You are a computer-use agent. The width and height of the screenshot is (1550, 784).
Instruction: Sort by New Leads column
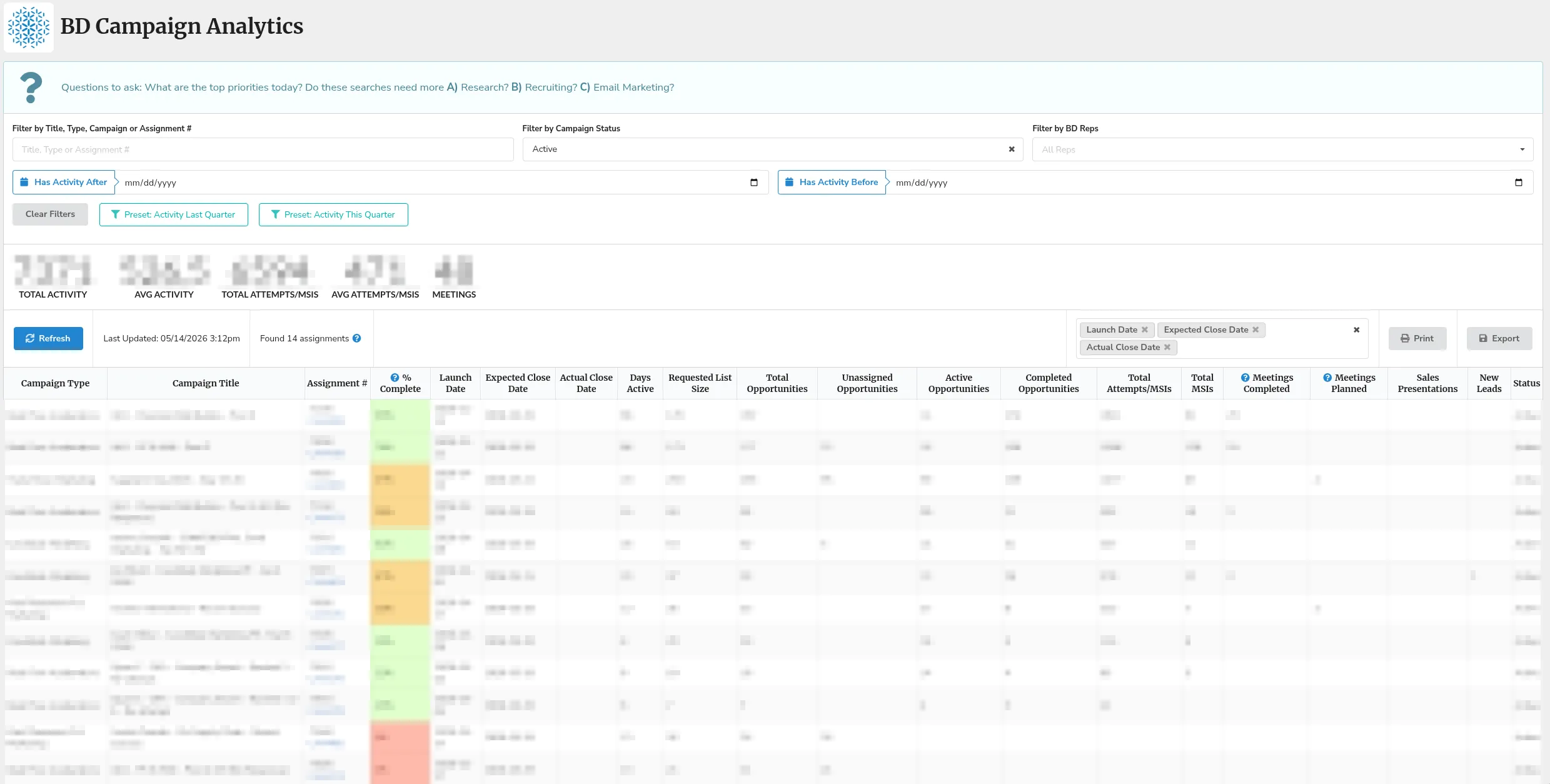click(x=1489, y=383)
